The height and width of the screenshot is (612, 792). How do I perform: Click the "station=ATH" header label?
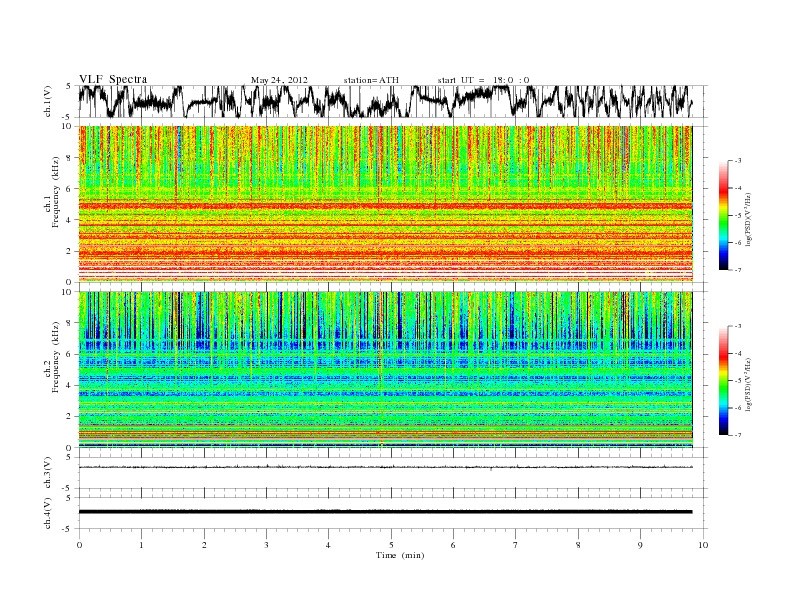371,80
